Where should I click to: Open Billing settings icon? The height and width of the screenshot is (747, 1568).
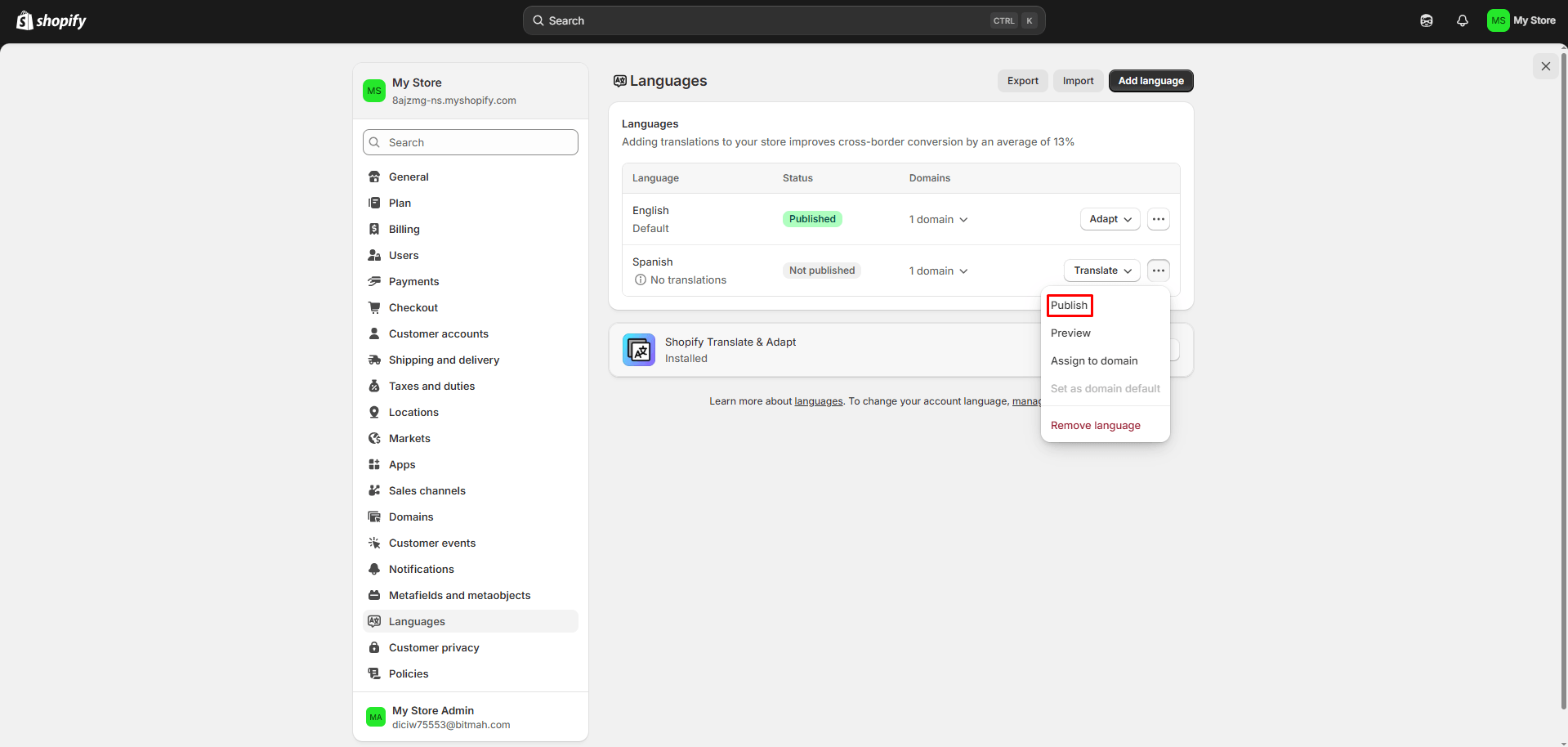(x=374, y=229)
